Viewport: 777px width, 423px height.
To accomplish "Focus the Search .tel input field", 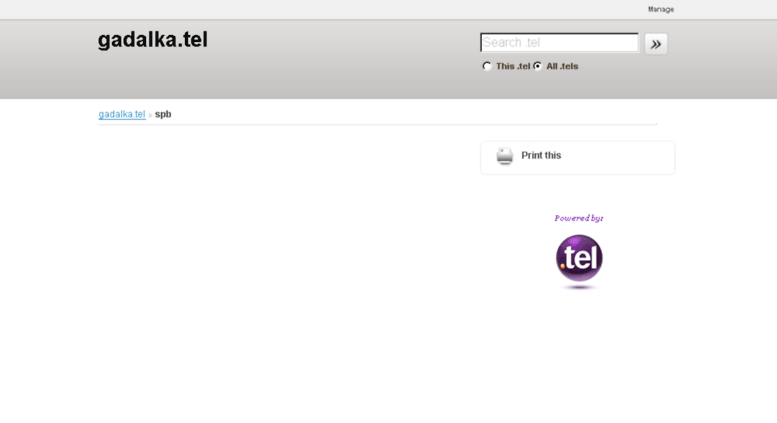I will 559,43.
